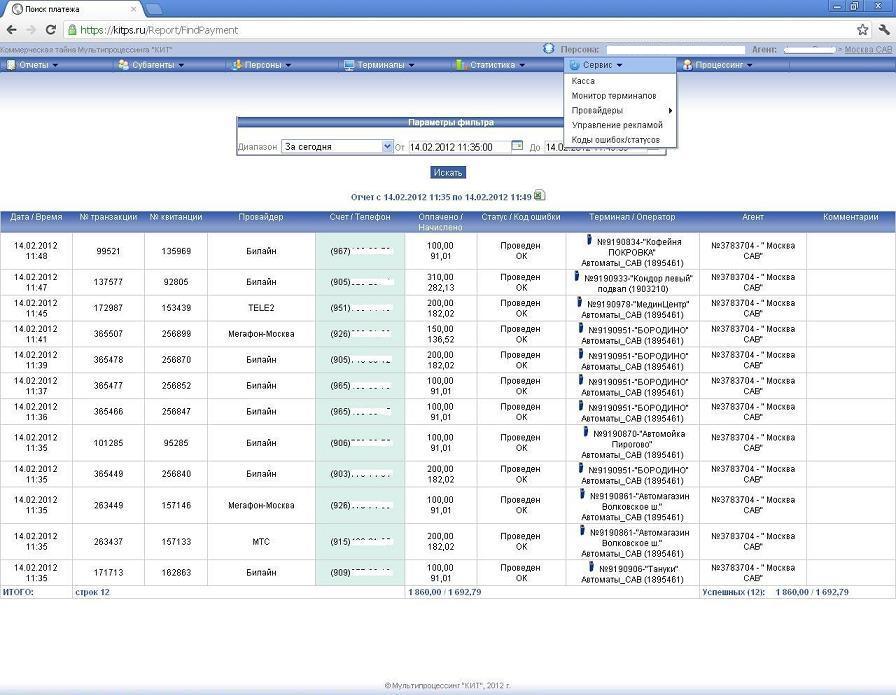The height and width of the screenshot is (695, 896).
Task: Export the report with the Excel icon
Action: [x=539, y=195]
